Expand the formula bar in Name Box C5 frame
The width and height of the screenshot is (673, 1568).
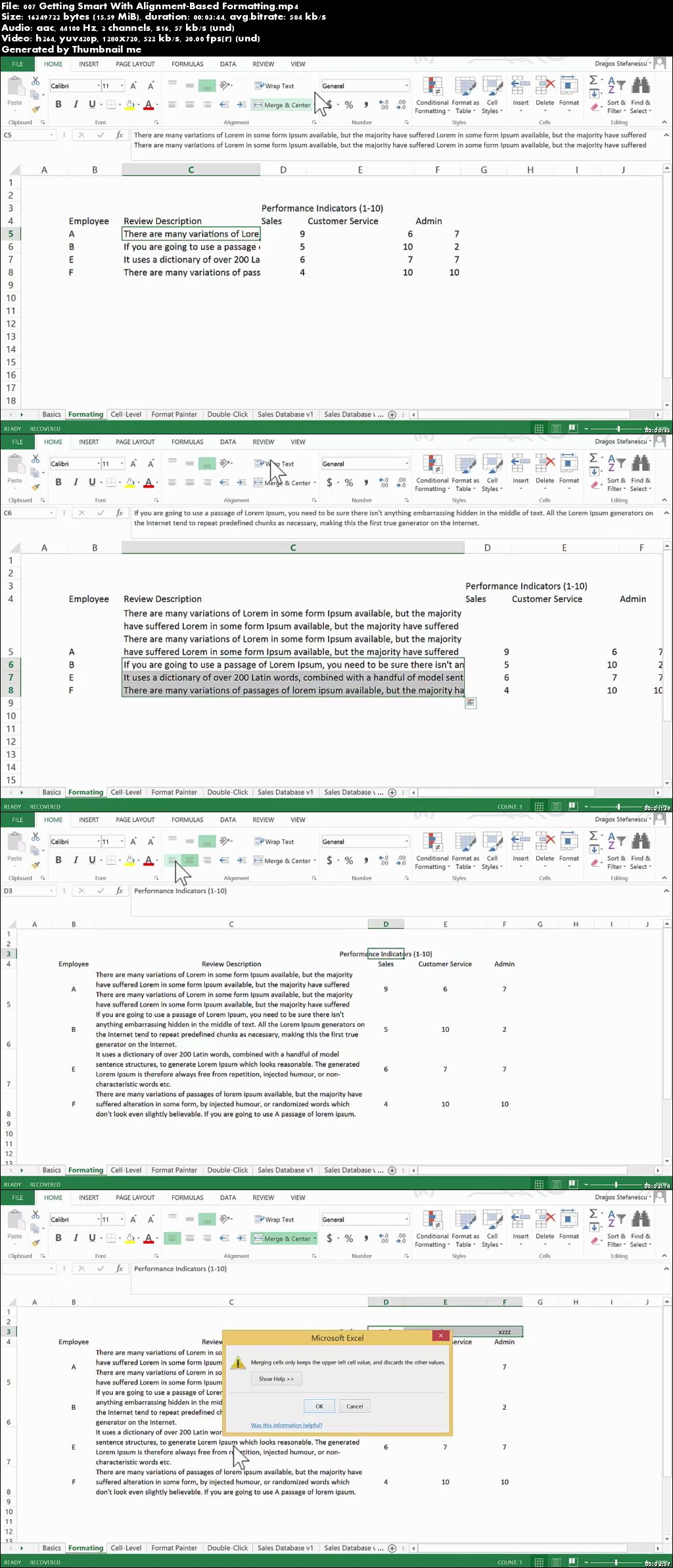coord(666,135)
